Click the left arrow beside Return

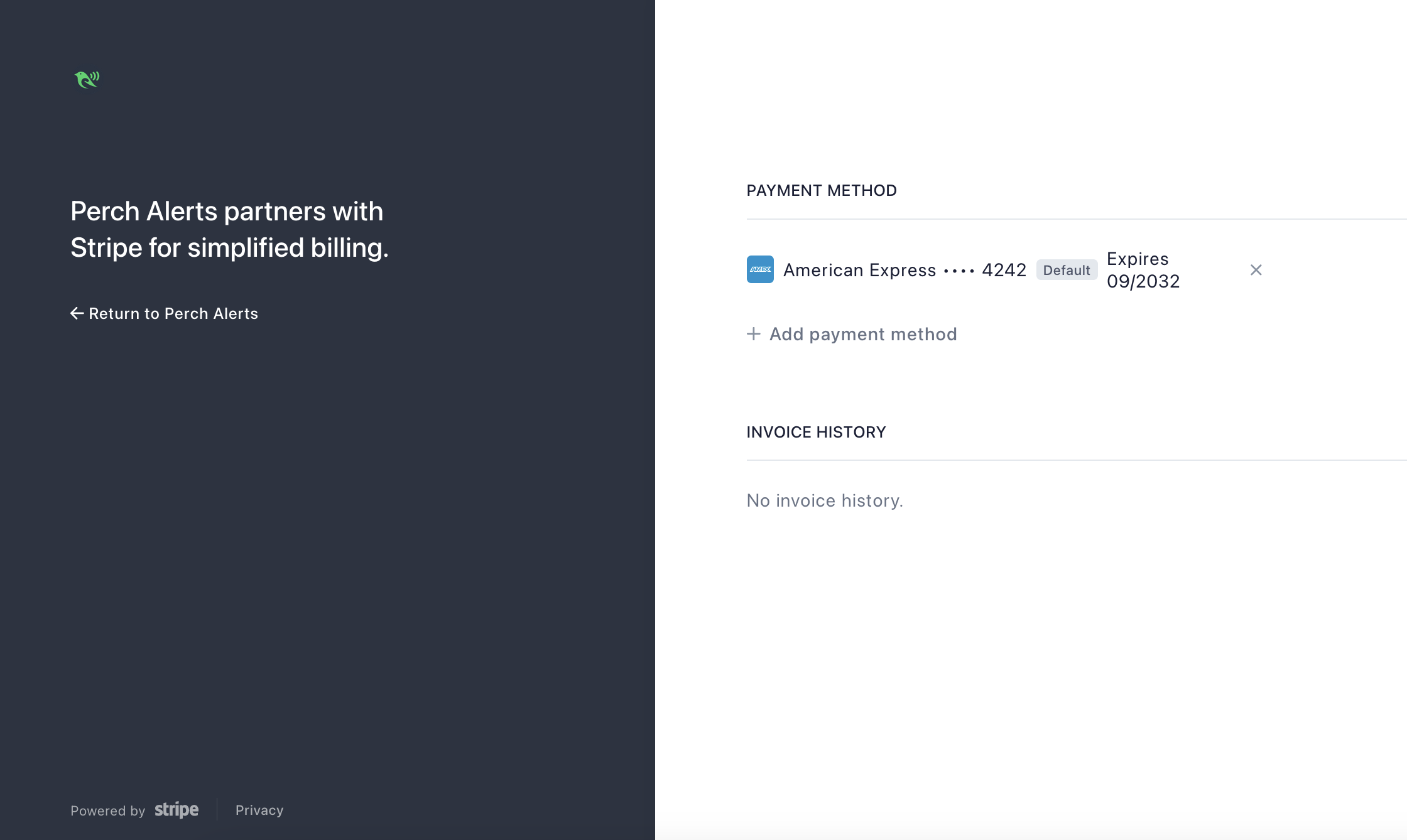pyautogui.click(x=77, y=313)
